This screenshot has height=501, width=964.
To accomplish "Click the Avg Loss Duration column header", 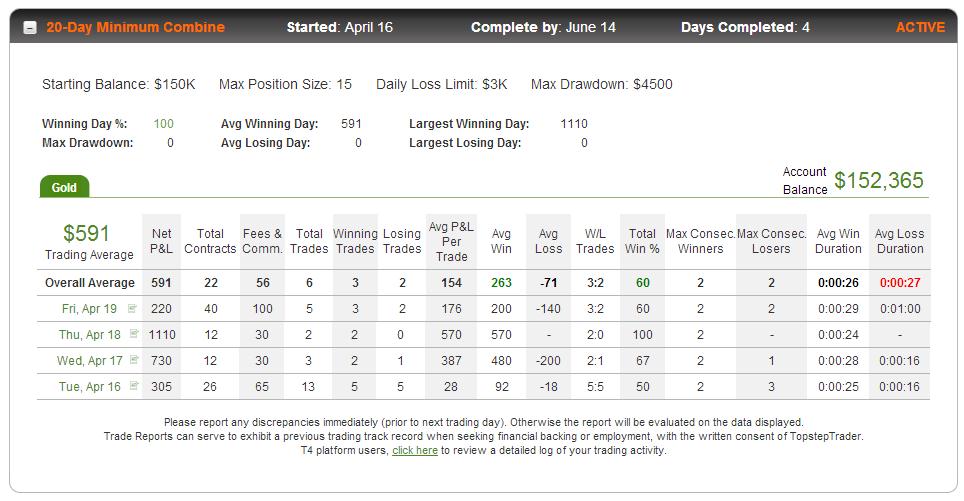I will pyautogui.click(x=899, y=241).
